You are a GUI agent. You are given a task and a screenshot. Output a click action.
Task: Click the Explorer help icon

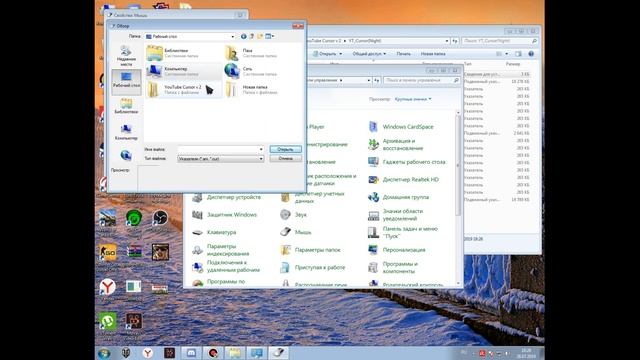coord(531,54)
